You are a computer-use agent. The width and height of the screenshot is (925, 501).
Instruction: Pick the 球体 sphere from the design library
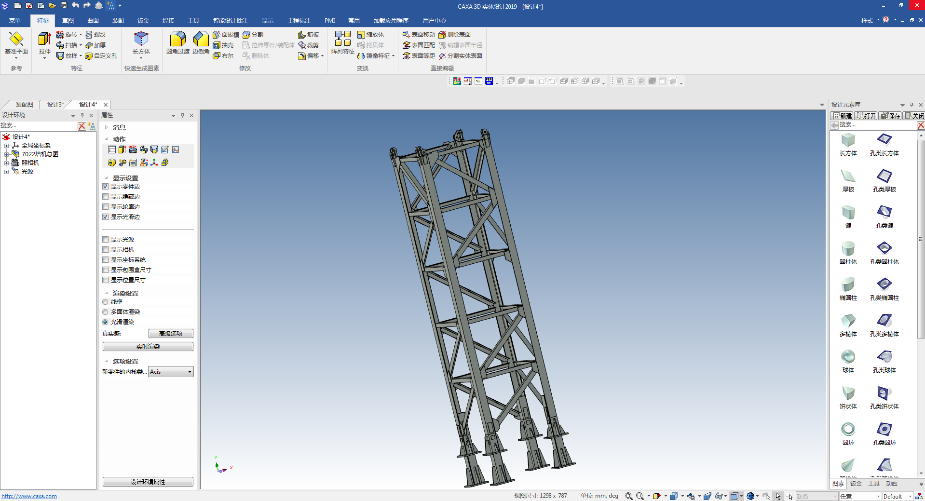[848, 358]
